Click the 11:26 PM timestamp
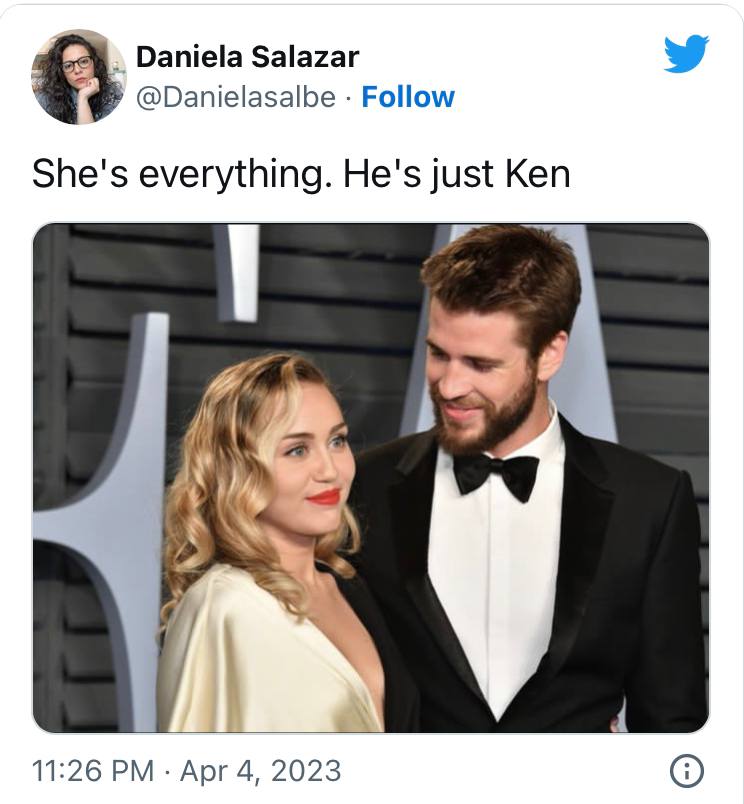Screen dimensions: 744x804 pyautogui.click(x=93, y=771)
